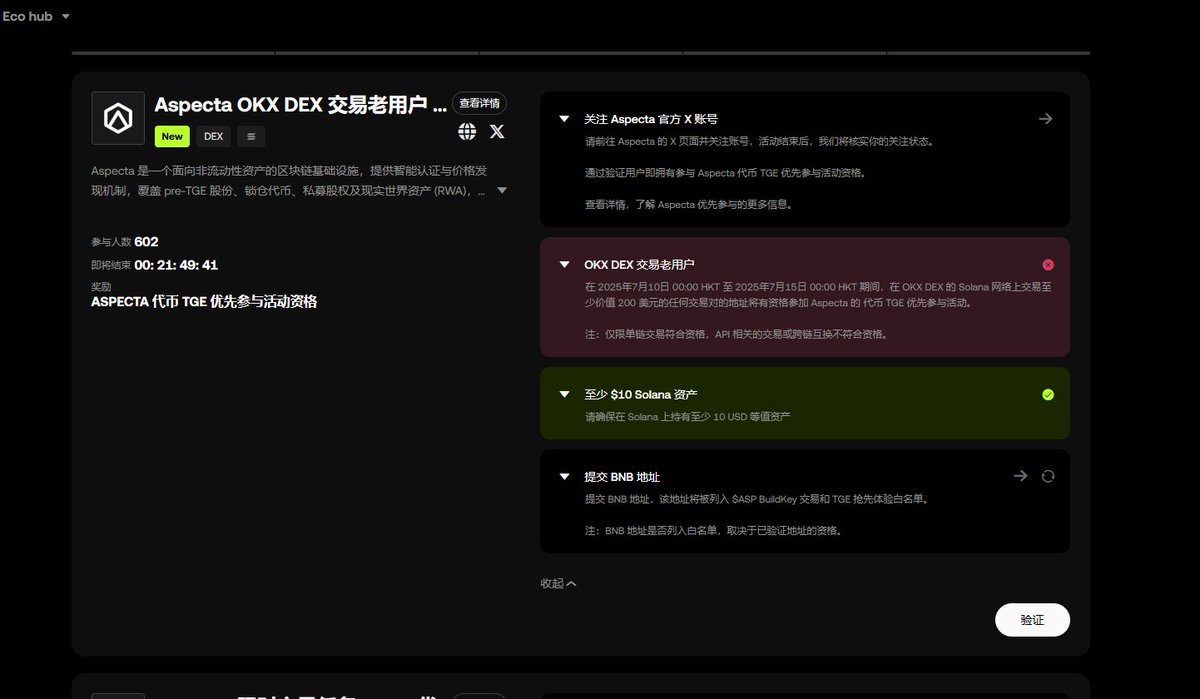Click the participant count 602
The height and width of the screenshot is (699, 1200).
[x=146, y=242]
